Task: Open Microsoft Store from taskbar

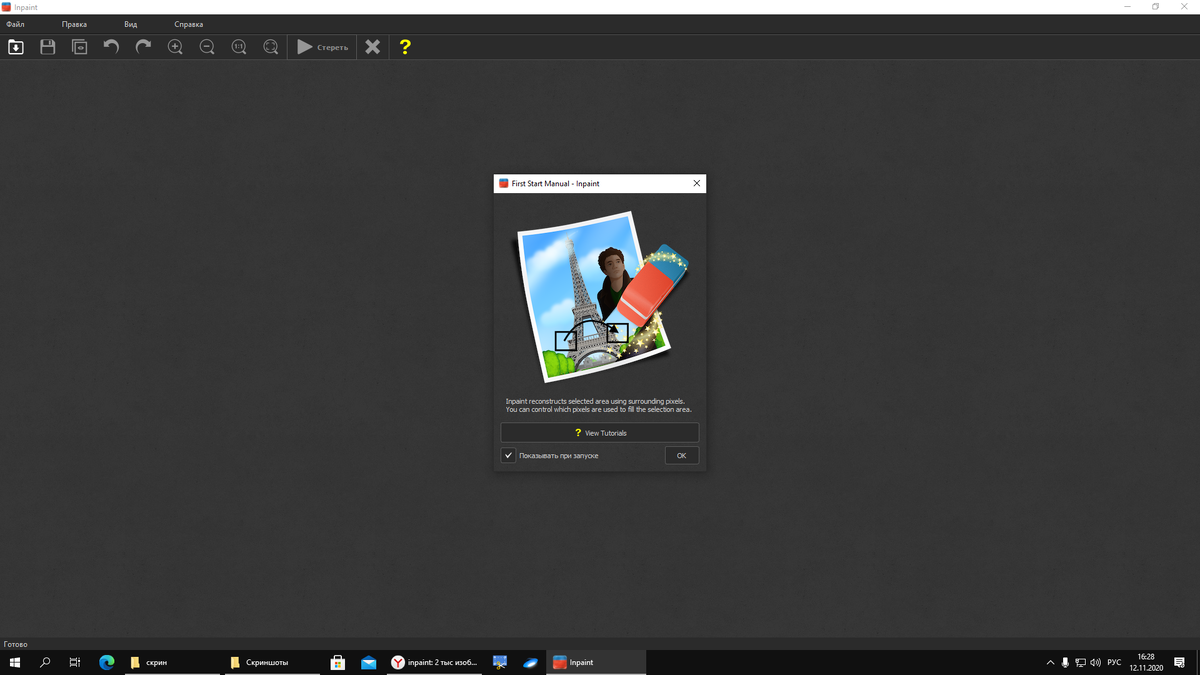Action: click(x=338, y=662)
